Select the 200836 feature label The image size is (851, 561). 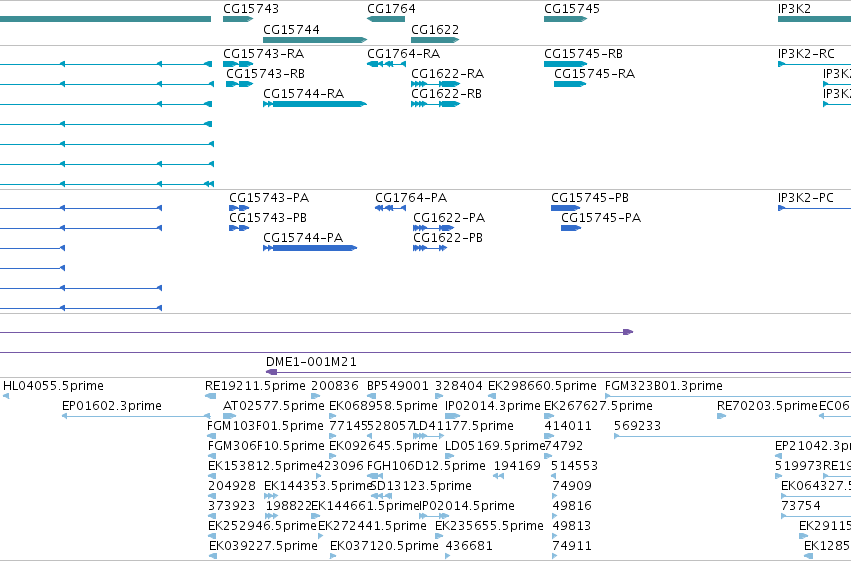coord(335,386)
